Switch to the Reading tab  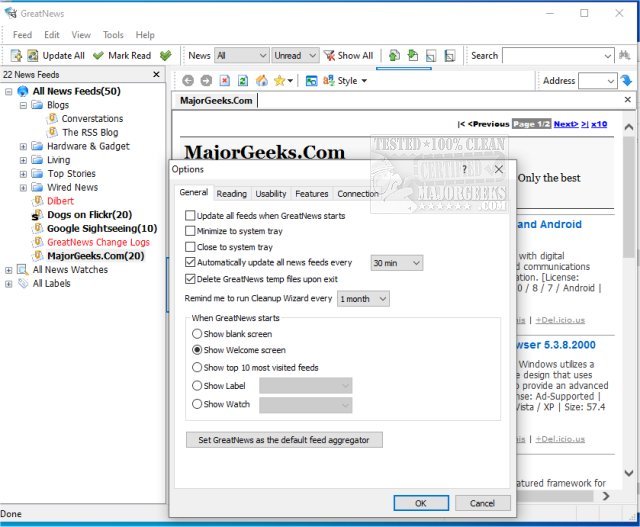click(231, 193)
